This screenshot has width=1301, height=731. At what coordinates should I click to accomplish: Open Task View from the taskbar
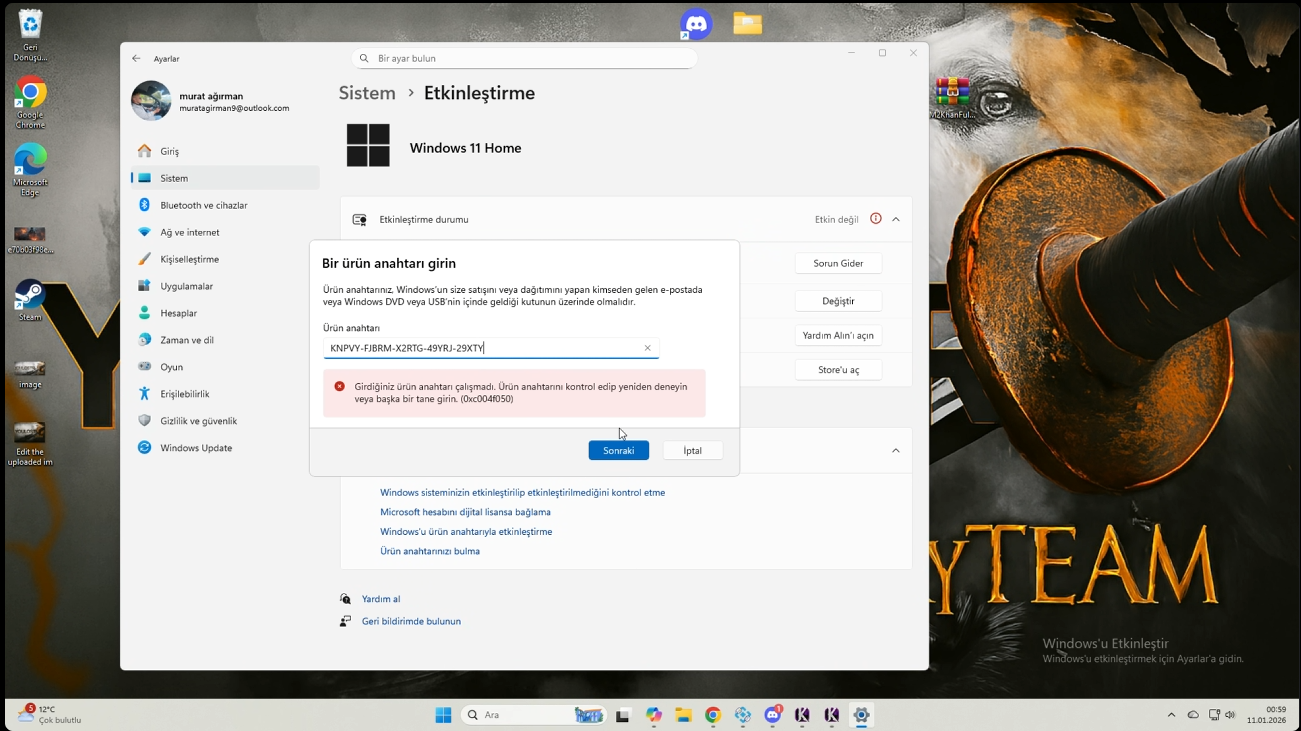622,715
